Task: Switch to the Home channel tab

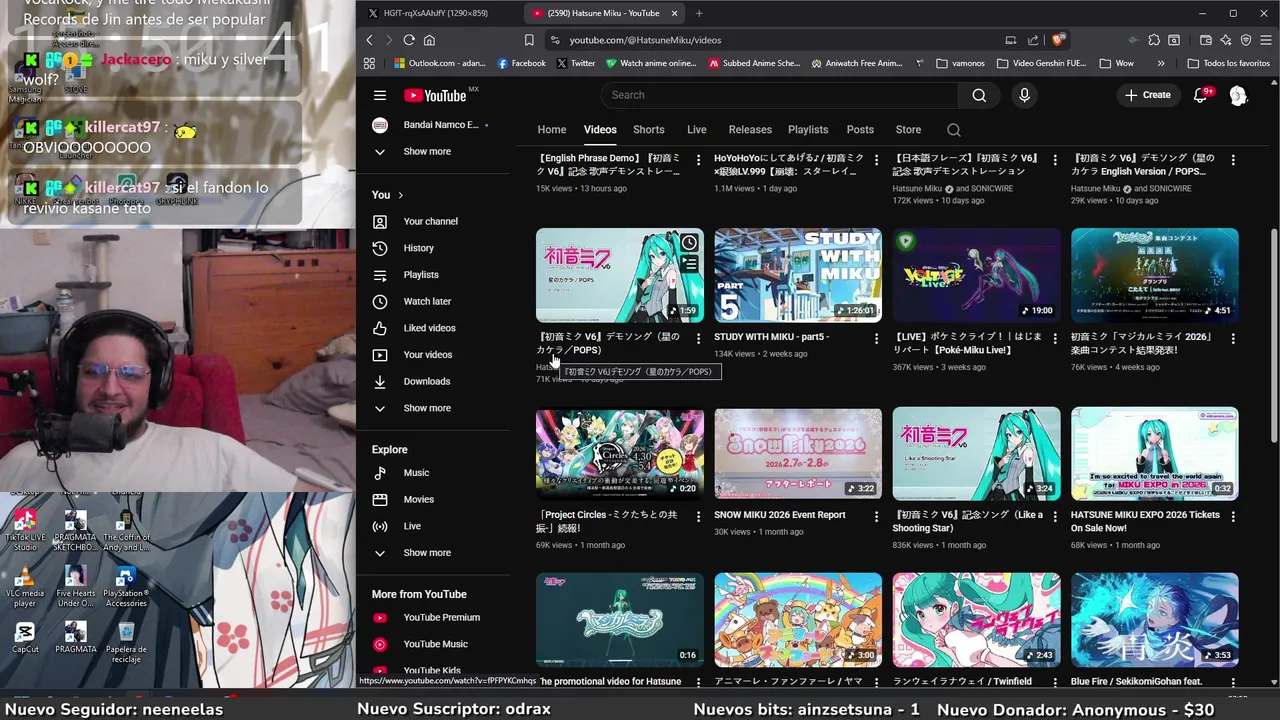Action: [552, 130]
